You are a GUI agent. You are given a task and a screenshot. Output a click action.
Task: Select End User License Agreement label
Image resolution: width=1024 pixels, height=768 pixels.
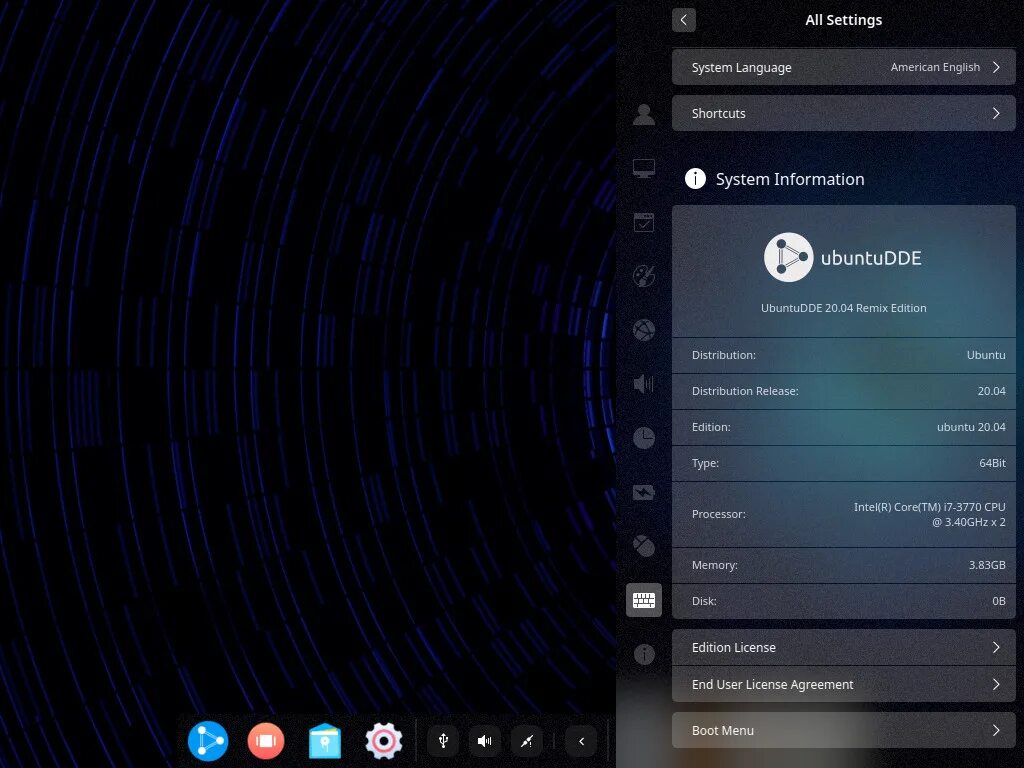click(x=773, y=684)
